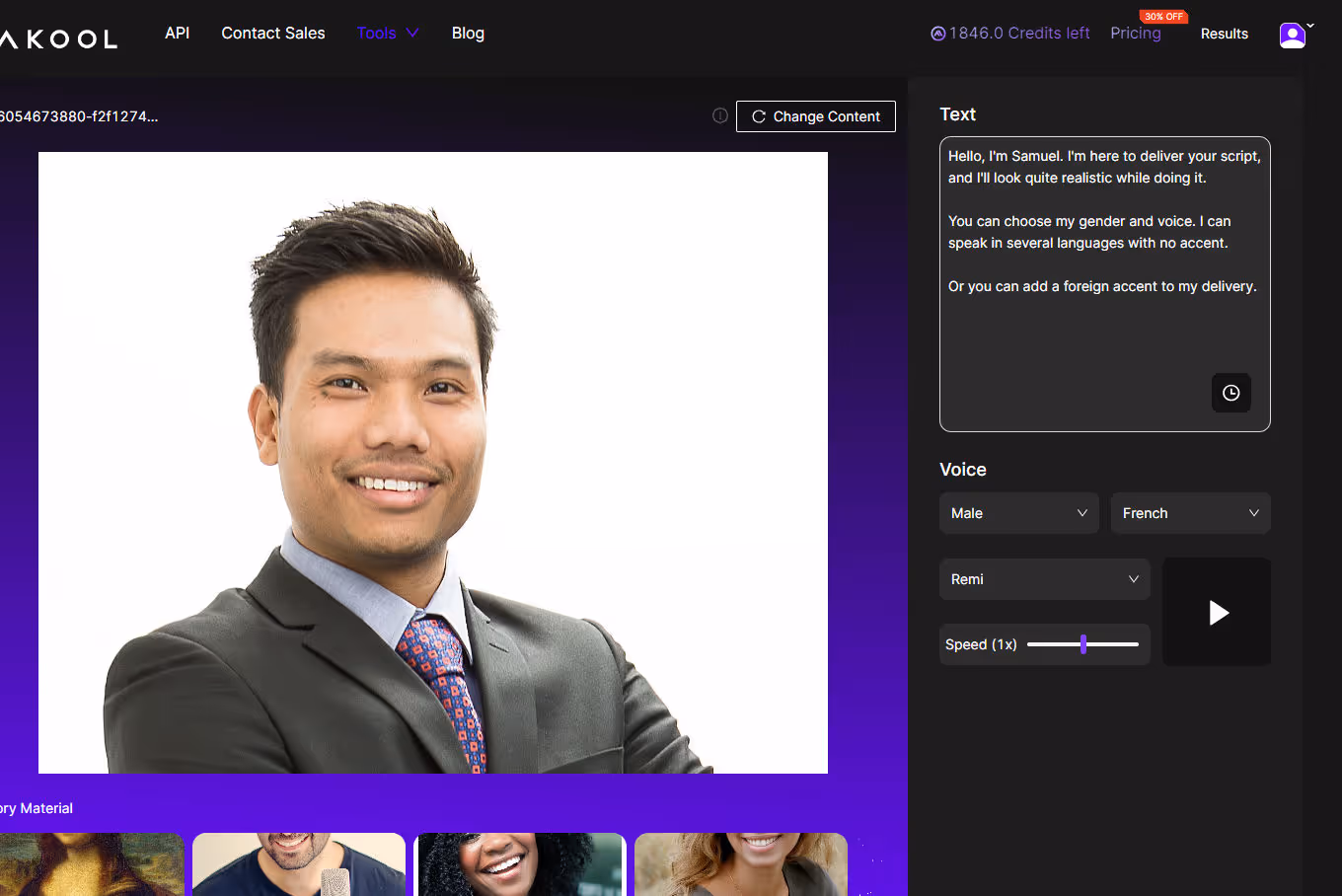This screenshot has height=896, width=1342.
Task: Open the API page
Action: [178, 33]
